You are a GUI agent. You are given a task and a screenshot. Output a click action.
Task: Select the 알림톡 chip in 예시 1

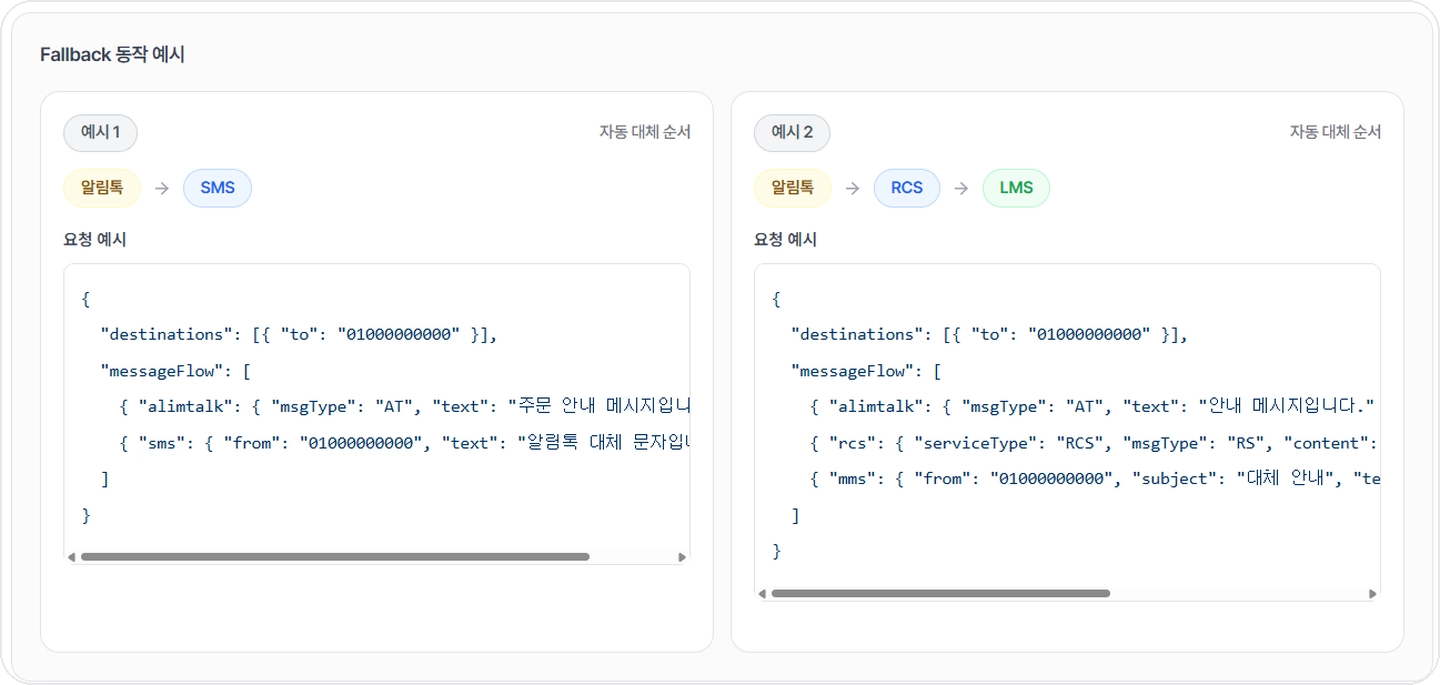pyautogui.click(x=102, y=187)
